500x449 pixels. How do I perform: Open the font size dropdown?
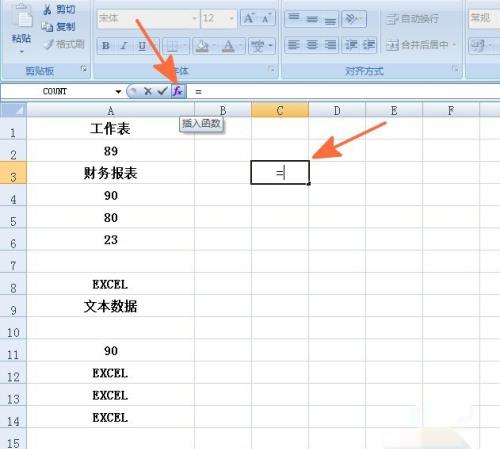[x=231, y=18]
